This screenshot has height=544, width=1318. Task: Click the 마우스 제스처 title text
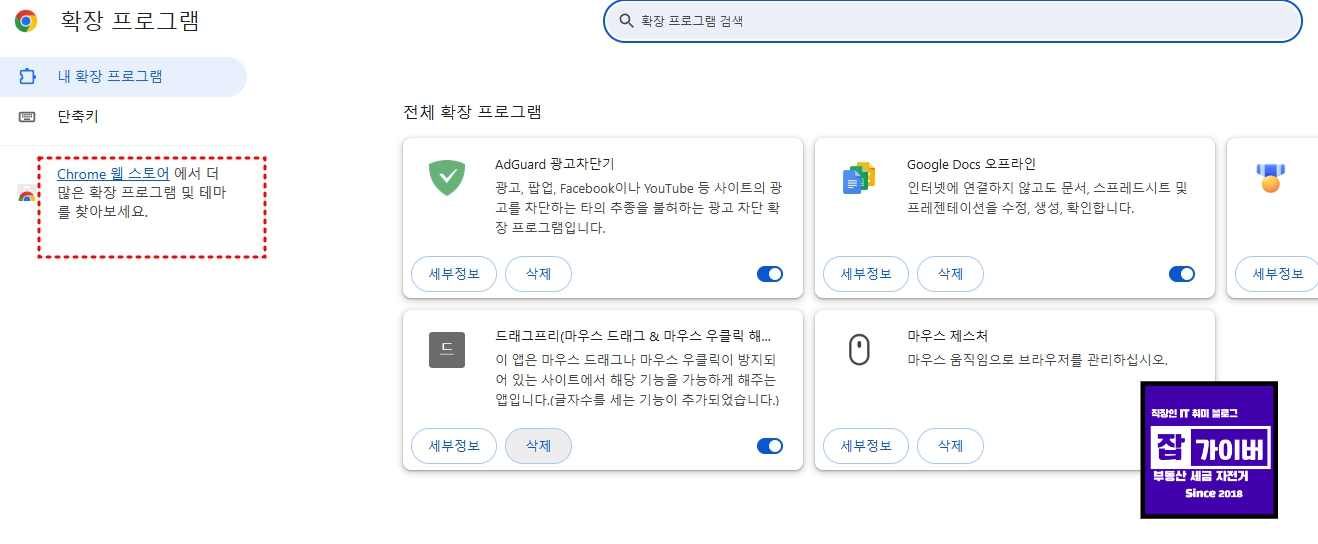coord(947,336)
